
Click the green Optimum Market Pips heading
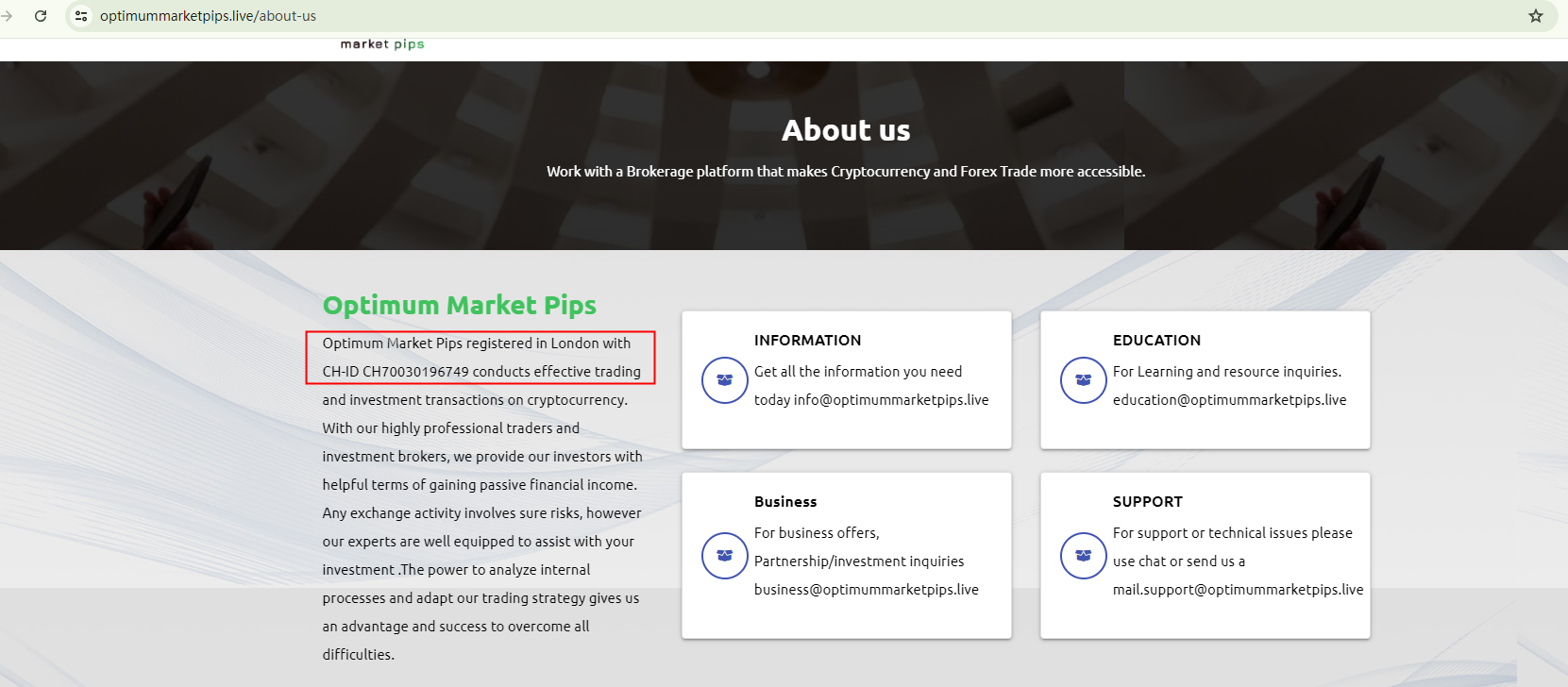point(459,306)
